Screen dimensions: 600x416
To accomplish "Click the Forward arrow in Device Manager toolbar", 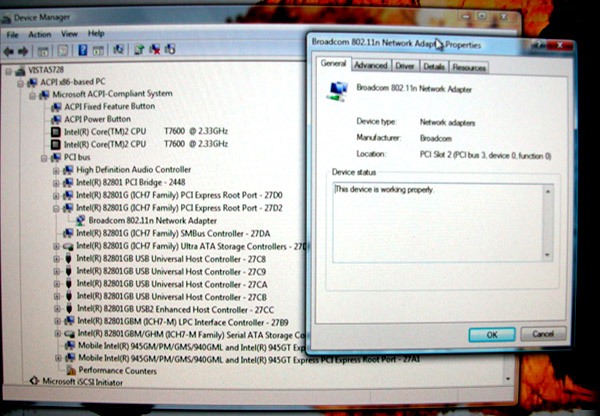I will [23, 51].
